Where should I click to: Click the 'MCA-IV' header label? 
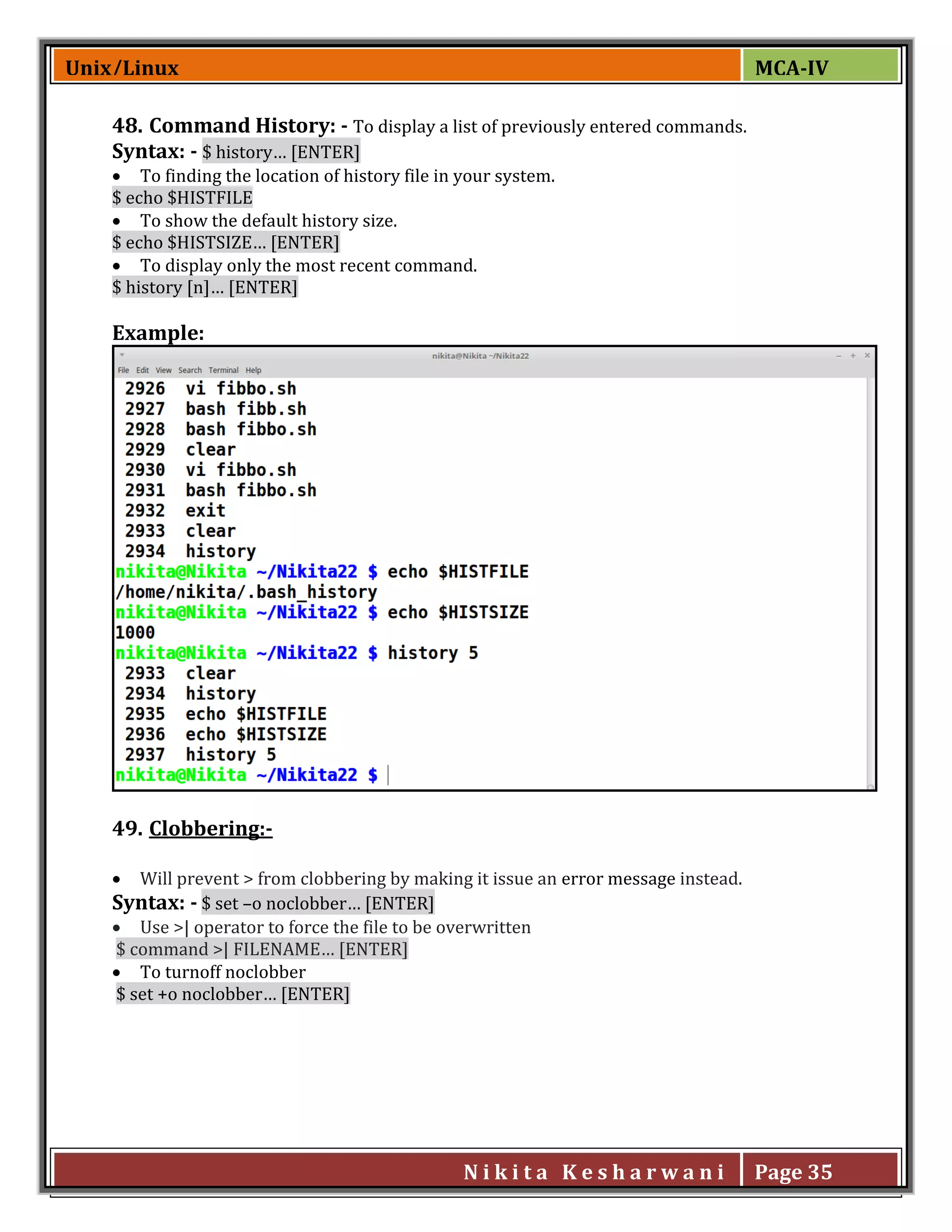(791, 68)
